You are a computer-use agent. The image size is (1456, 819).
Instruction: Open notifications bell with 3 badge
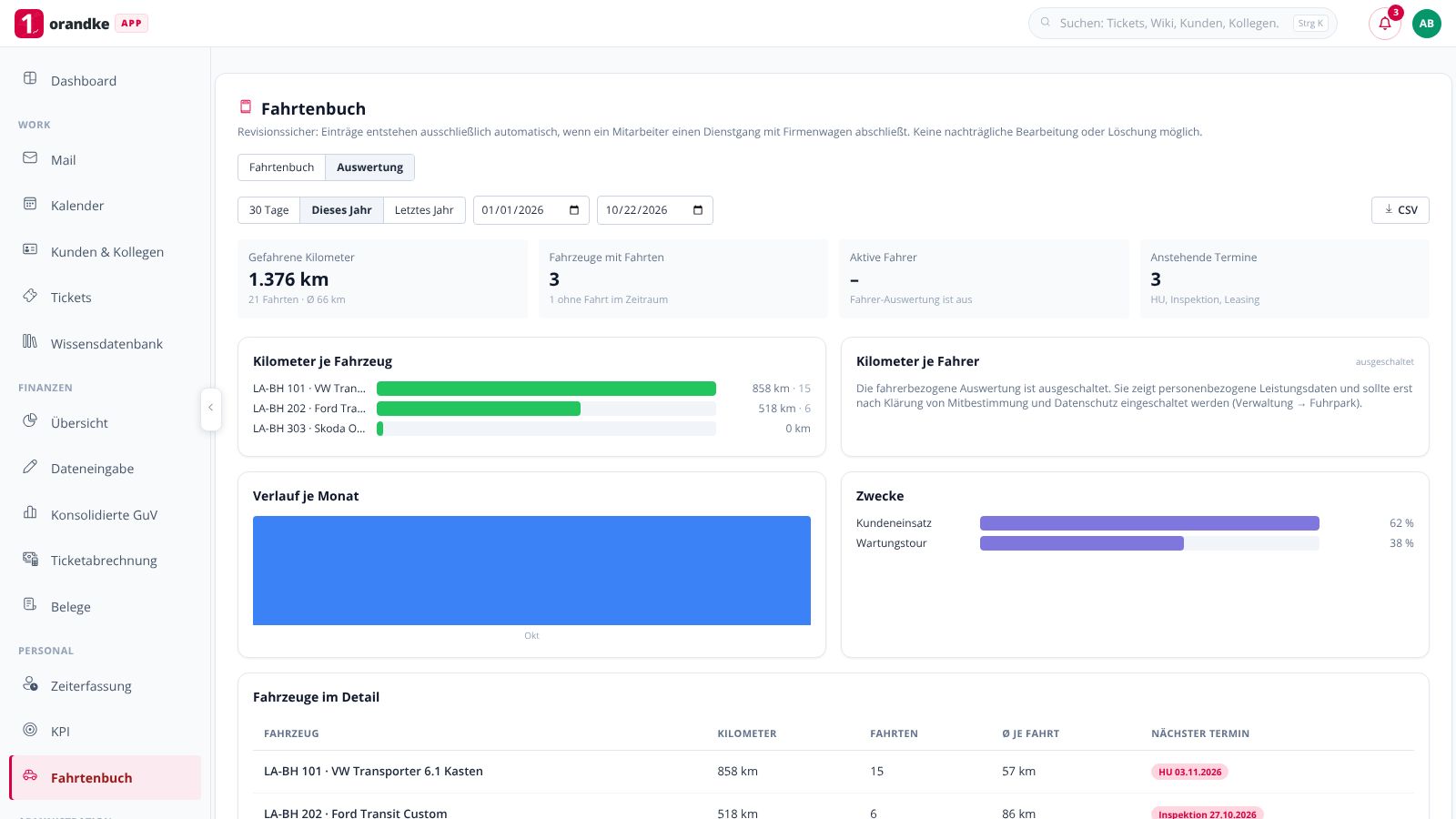click(x=1385, y=24)
